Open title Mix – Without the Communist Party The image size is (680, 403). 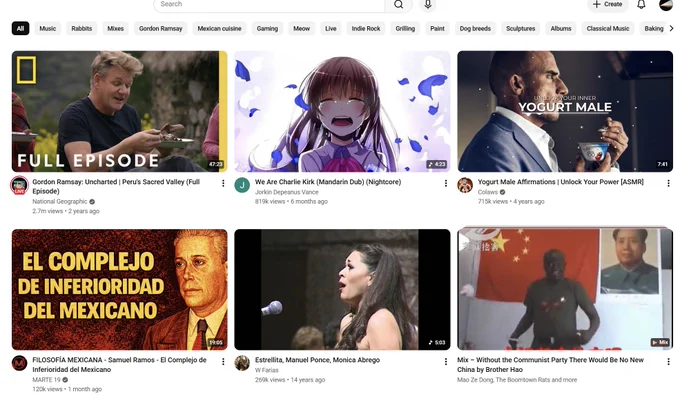coord(550,365)
